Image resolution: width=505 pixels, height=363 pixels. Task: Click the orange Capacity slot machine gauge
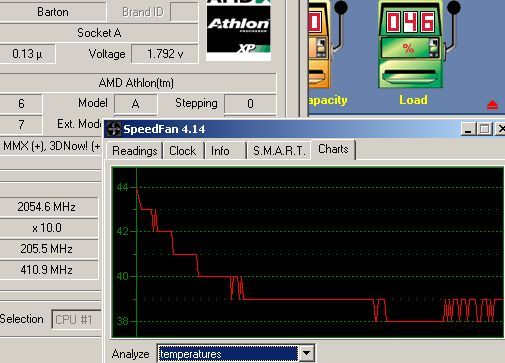320,44
